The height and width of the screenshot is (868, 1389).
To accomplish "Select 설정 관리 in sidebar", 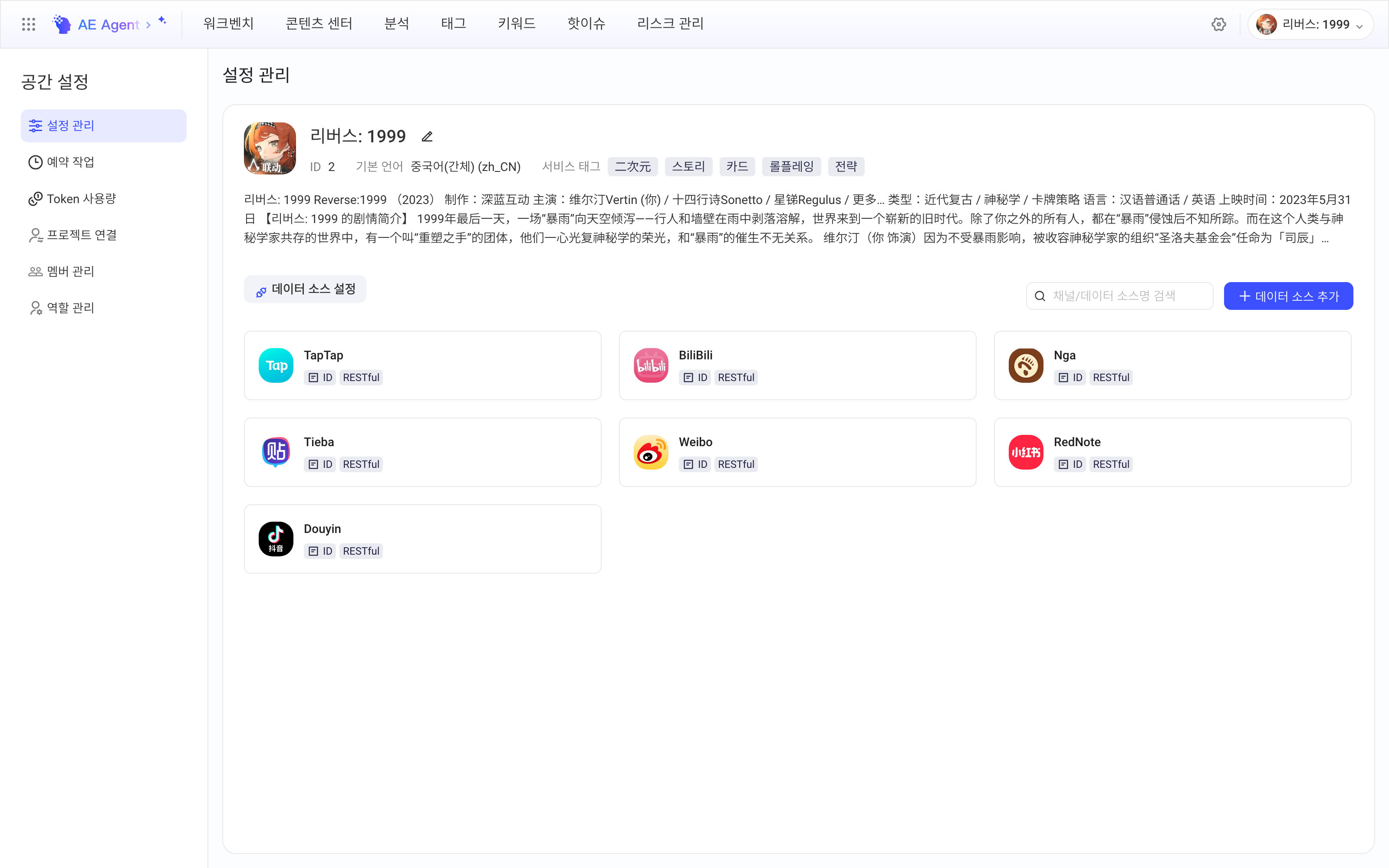I will (x=104, y=126).
